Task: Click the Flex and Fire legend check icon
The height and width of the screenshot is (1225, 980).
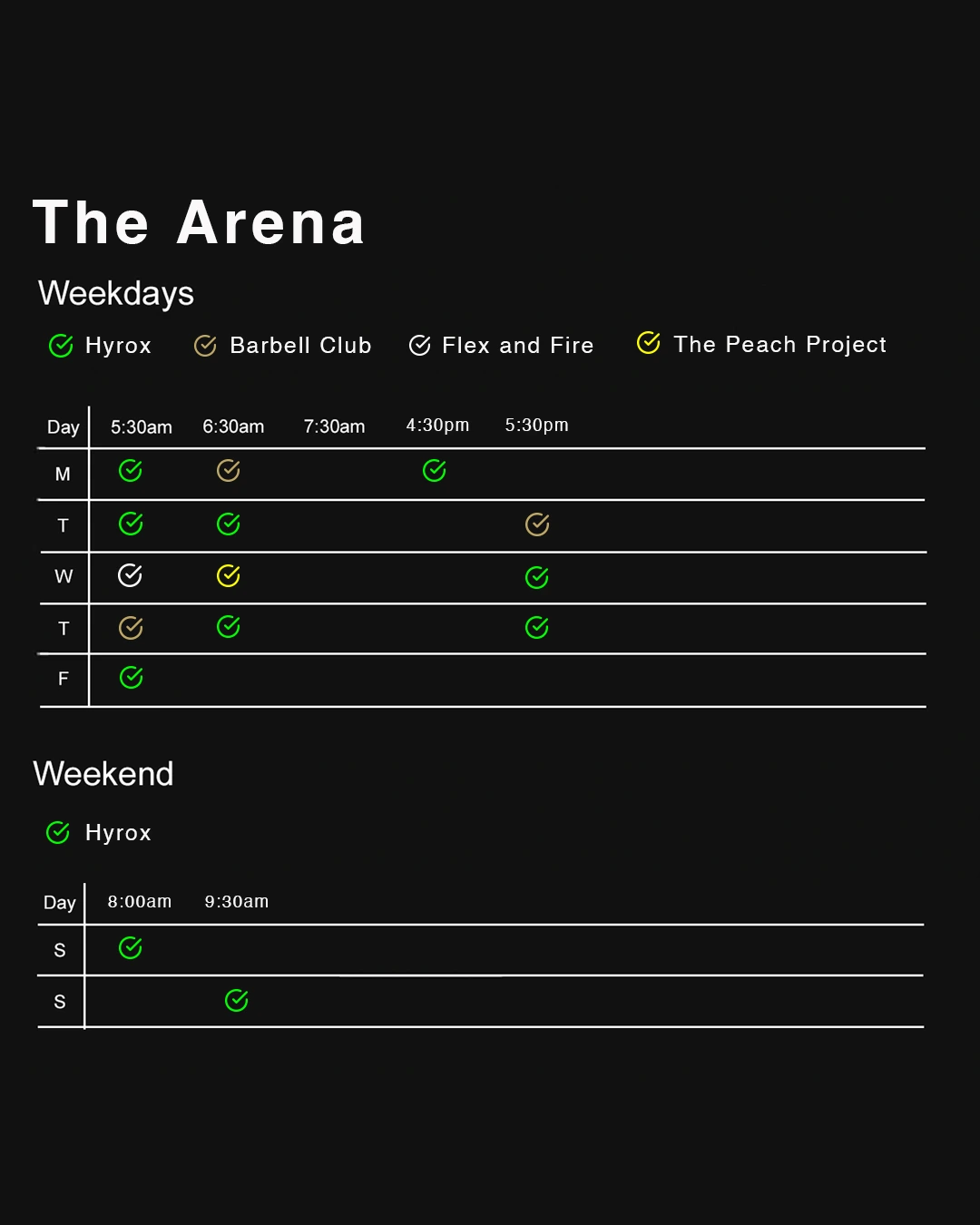Action: tap(419, 346)
